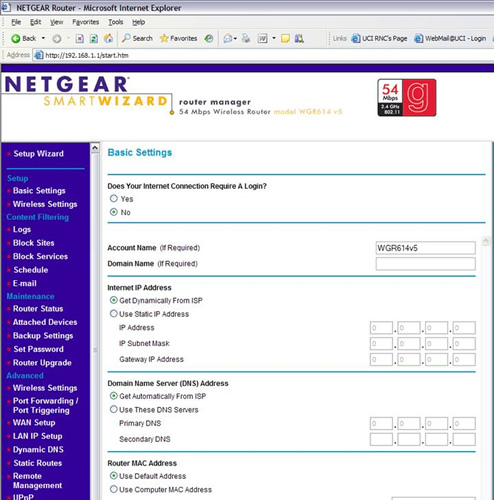Click the Print icon
494x500 pixels.
(x=246, y=39)
